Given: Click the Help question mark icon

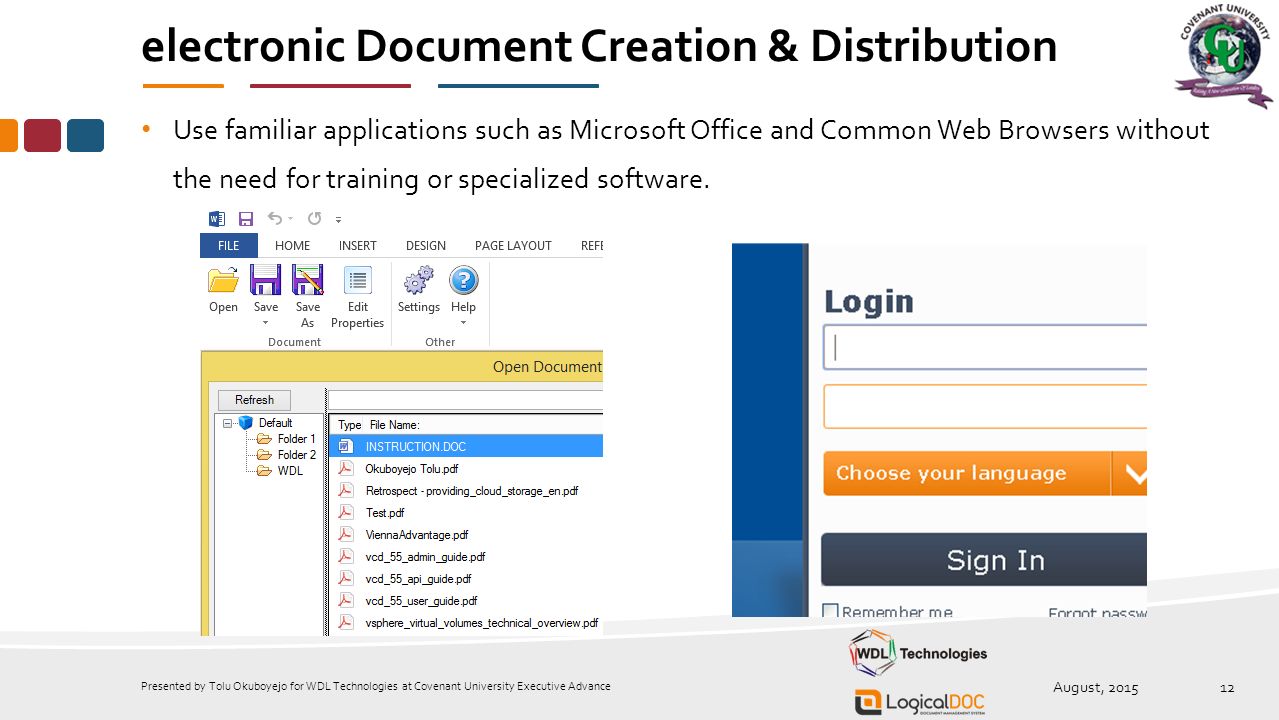Looking at the screenshot, I should pos(463,280).
